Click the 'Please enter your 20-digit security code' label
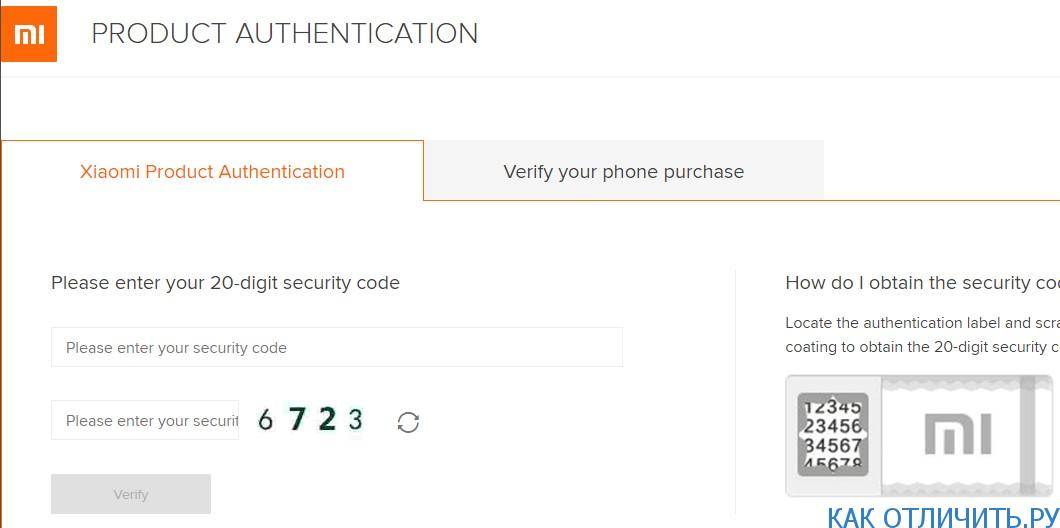This screenshot has height=528, width=1060. pyautogui.click(x=225, y=283)
